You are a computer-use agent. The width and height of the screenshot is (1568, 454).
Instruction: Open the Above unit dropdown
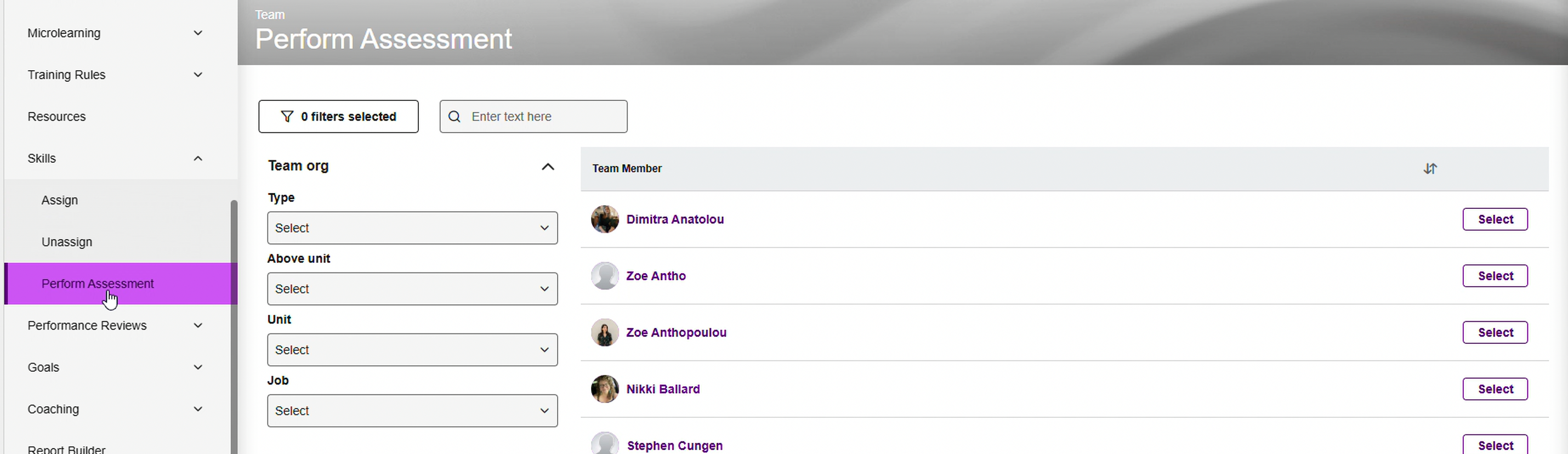click(x=412, y=289)
